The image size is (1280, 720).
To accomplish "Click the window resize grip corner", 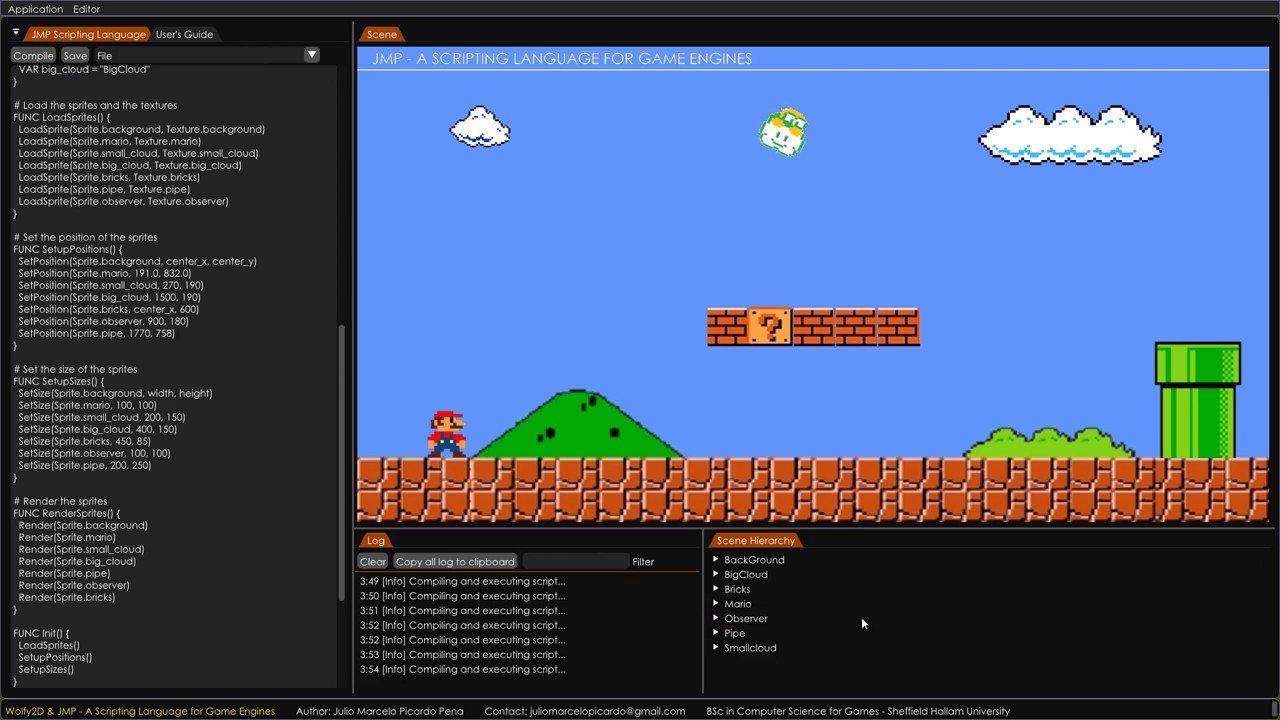I will tap(1272, 711).
